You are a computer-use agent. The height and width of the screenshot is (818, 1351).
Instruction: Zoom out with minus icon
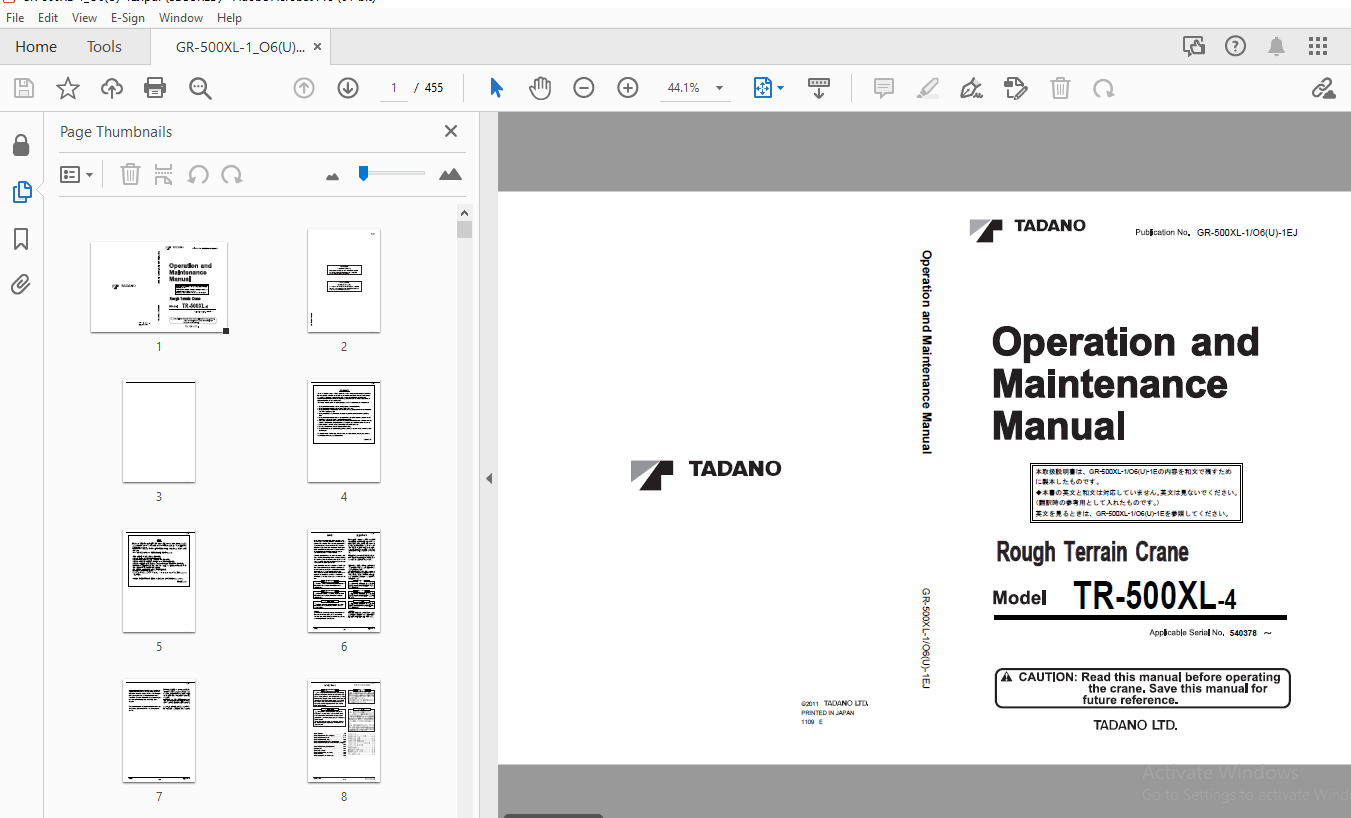coord(584,88)
